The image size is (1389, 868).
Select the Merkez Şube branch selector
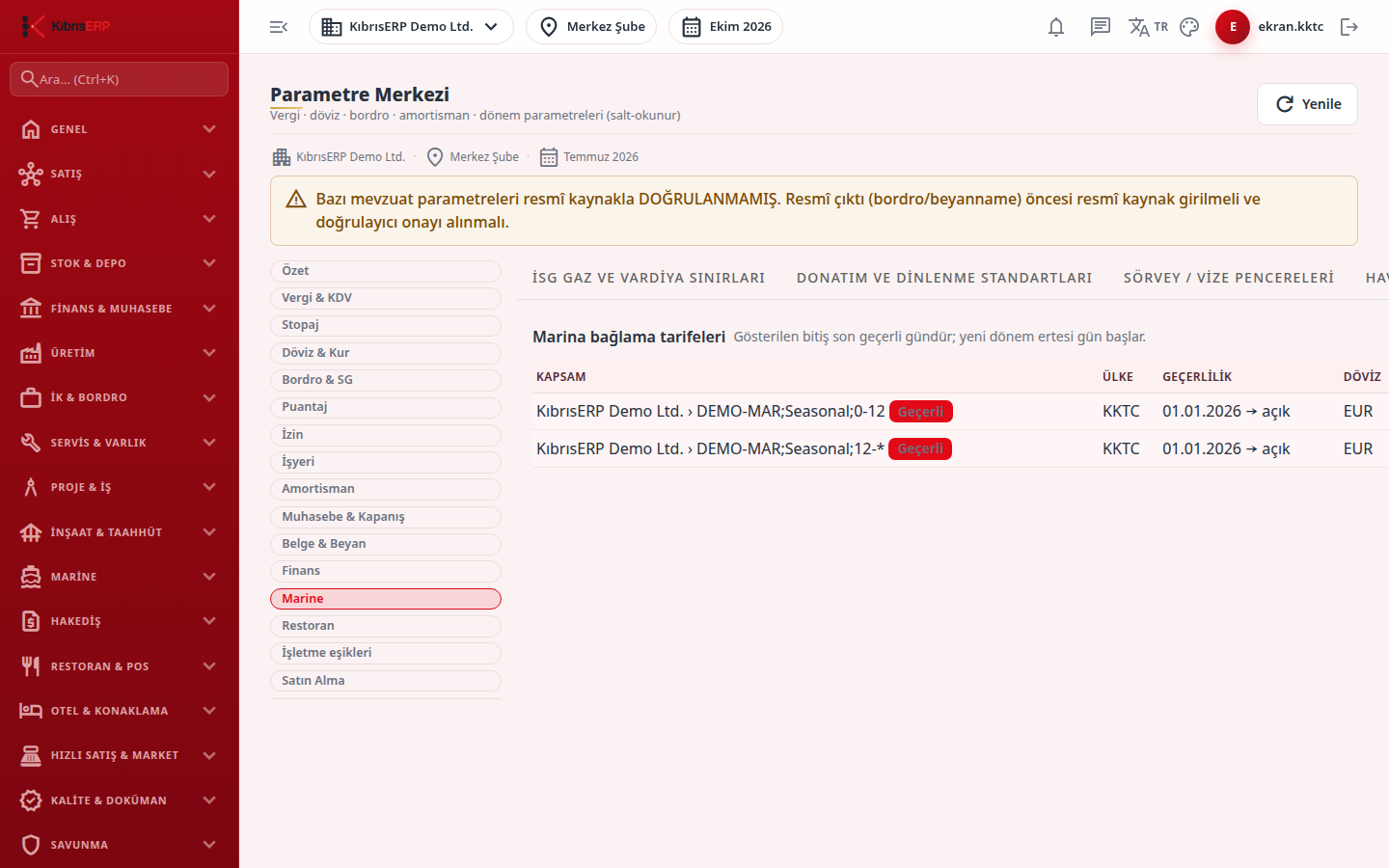point(591,27)
